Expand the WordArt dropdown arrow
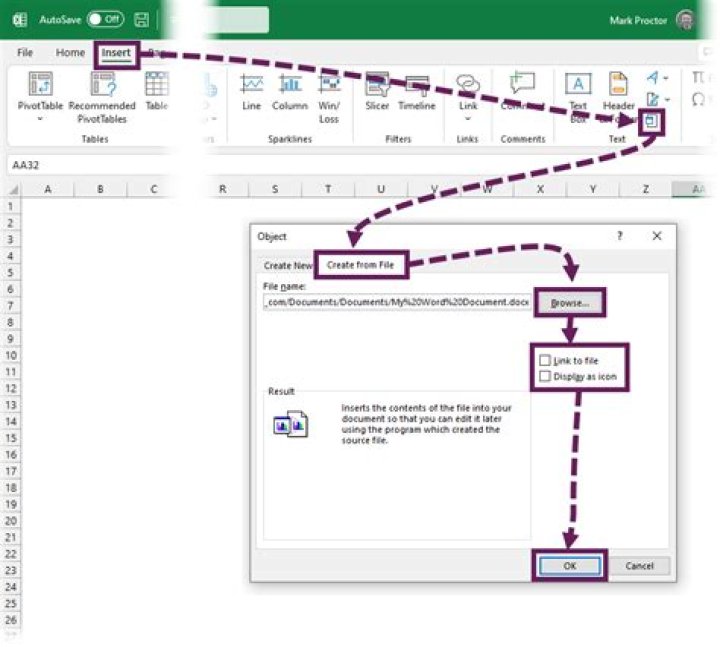 click(666, 78)
